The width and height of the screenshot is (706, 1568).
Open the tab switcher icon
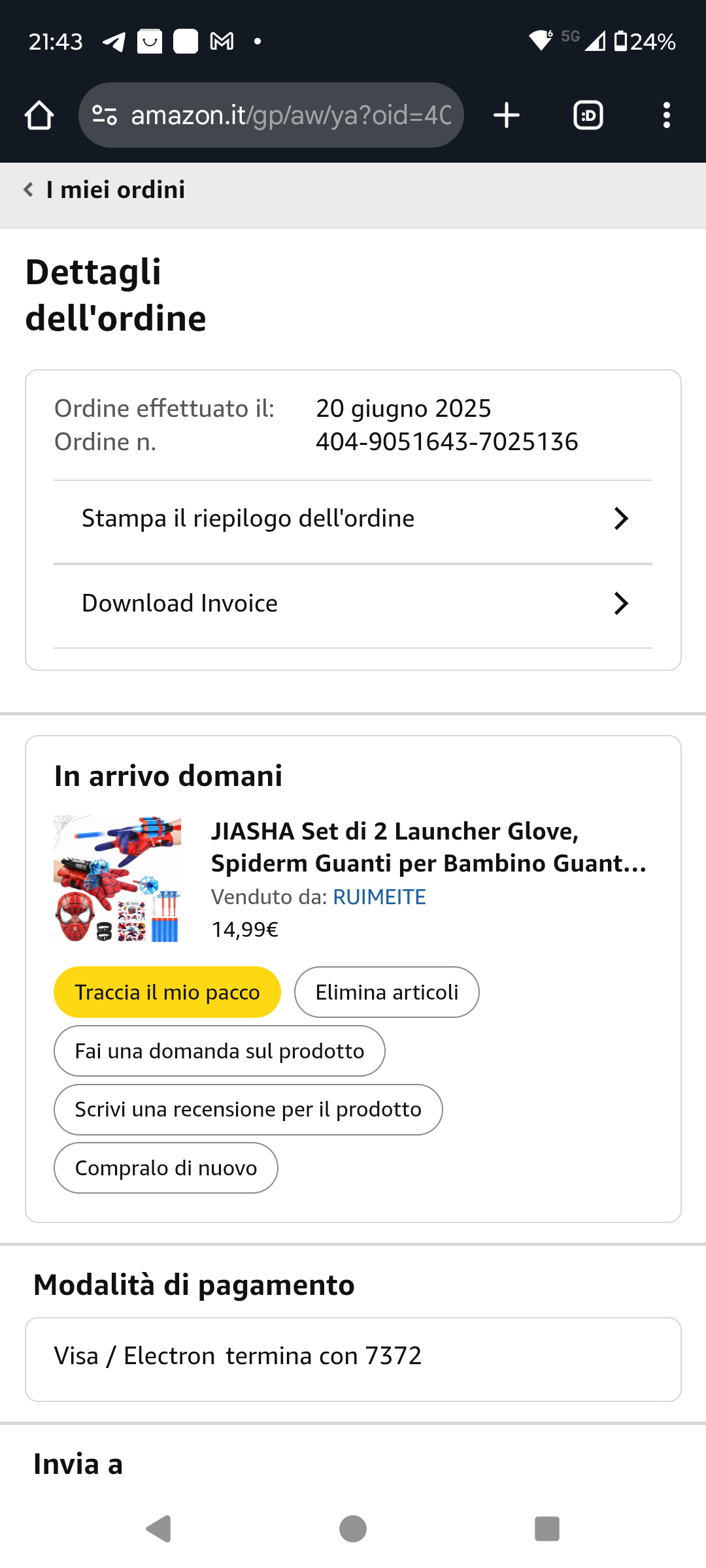point(588,116)
